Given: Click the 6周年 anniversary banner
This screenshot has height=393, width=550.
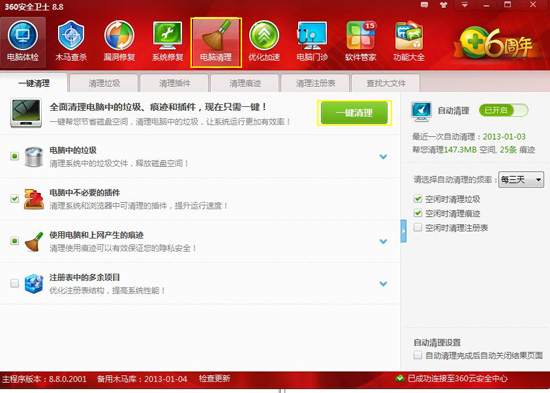Looking at the screenshot, I should click(x=496, y=43).
